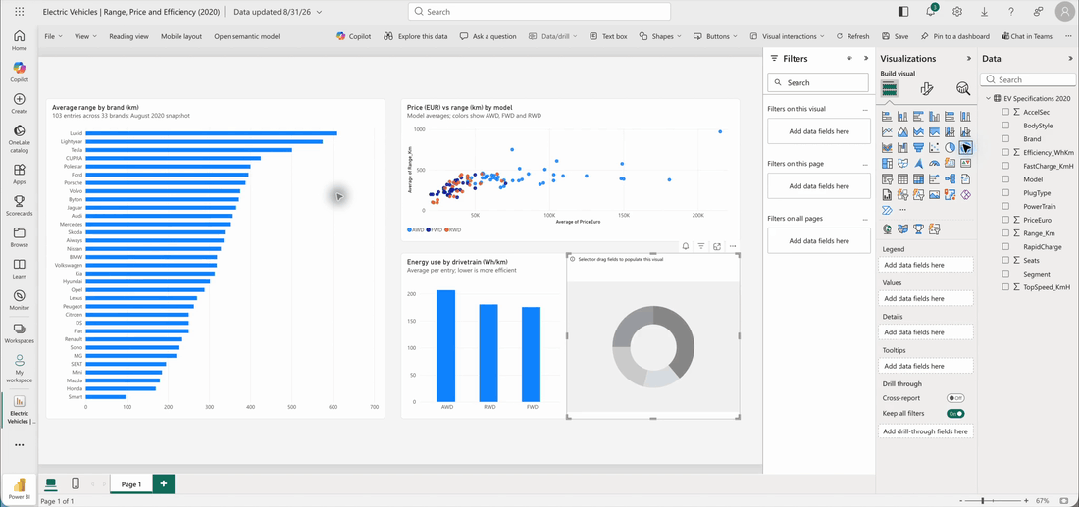Viewport: 1079px width, 507px height.
Task: Open the Shapes dropdown
Action: click(661, 36)
